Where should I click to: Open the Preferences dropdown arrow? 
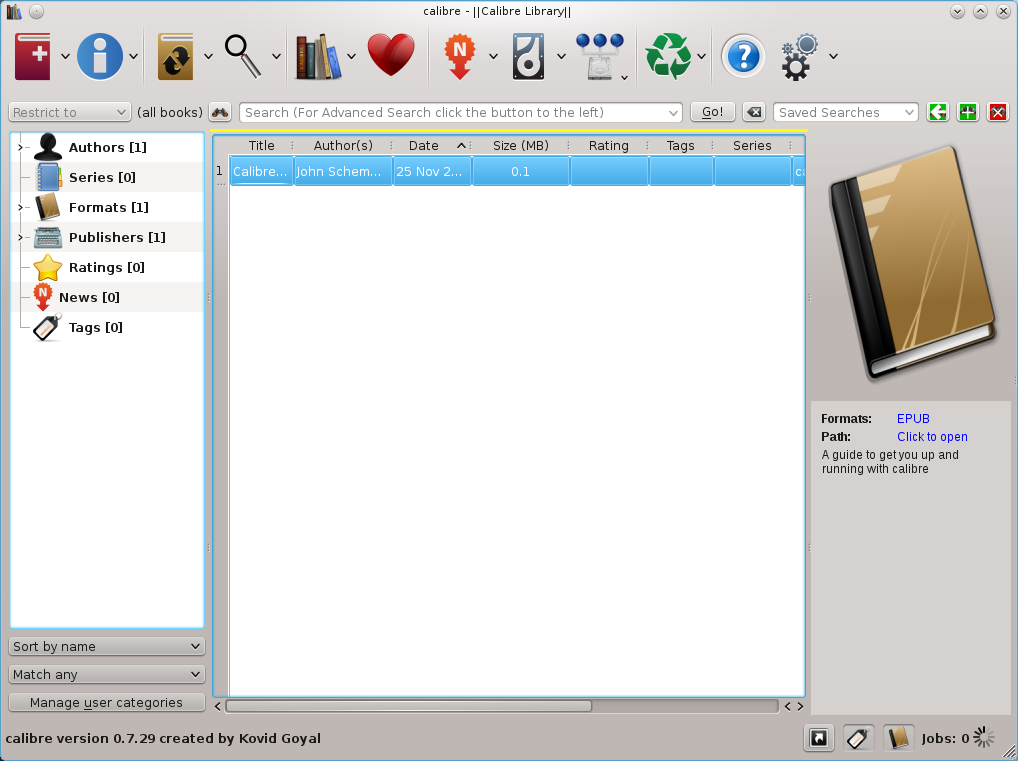(833, 56)
